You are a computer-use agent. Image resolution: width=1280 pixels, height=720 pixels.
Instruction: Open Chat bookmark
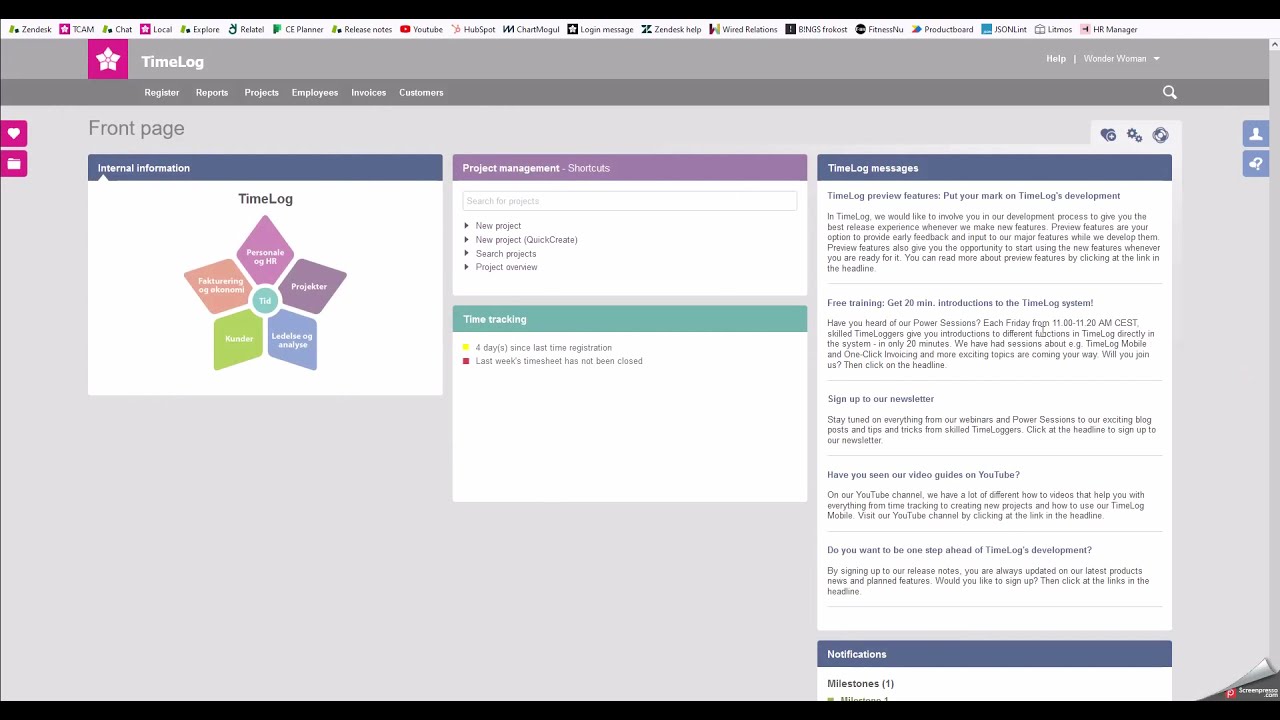pos(117,29)
